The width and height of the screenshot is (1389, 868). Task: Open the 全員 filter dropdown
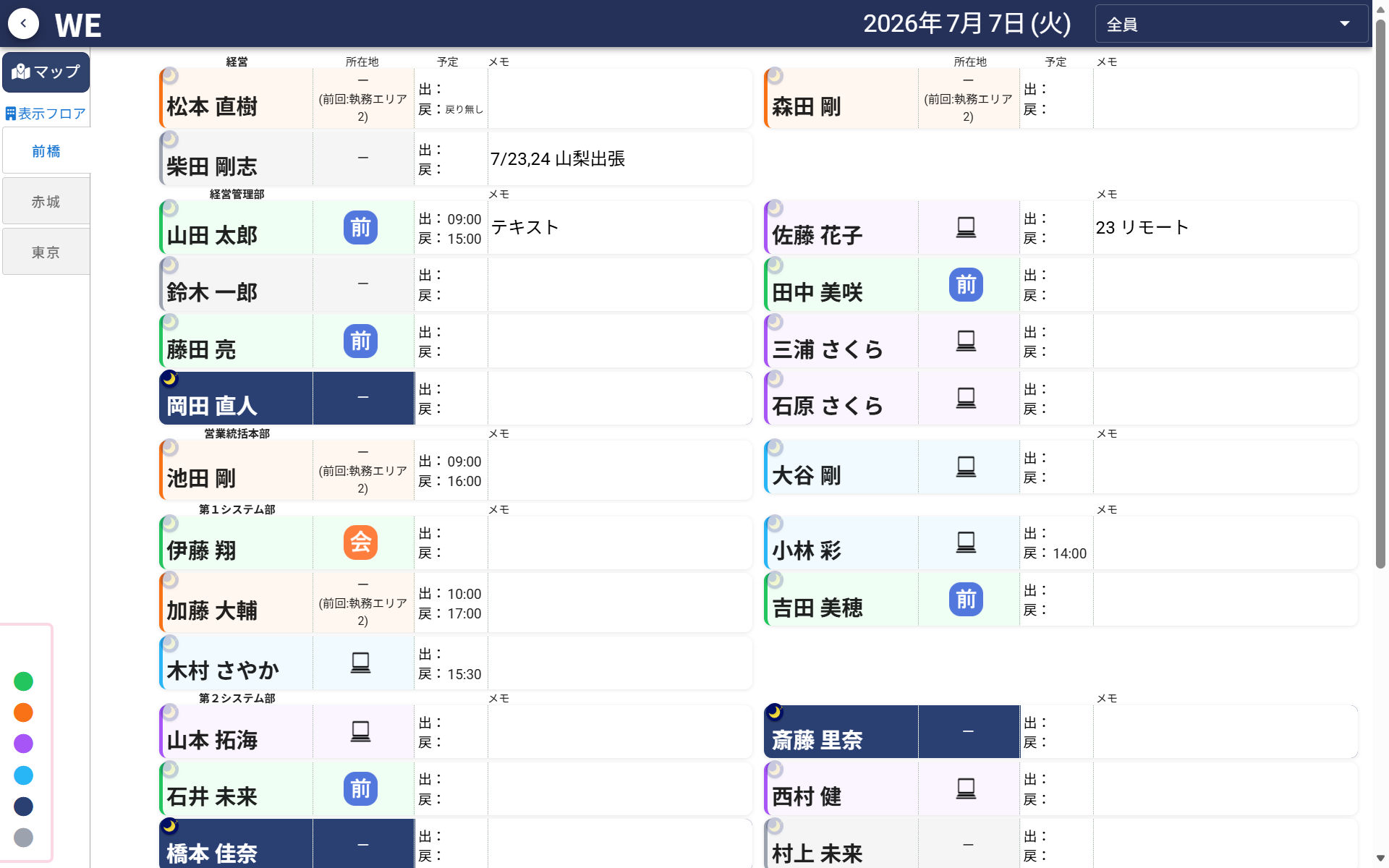click(1231, 24)
